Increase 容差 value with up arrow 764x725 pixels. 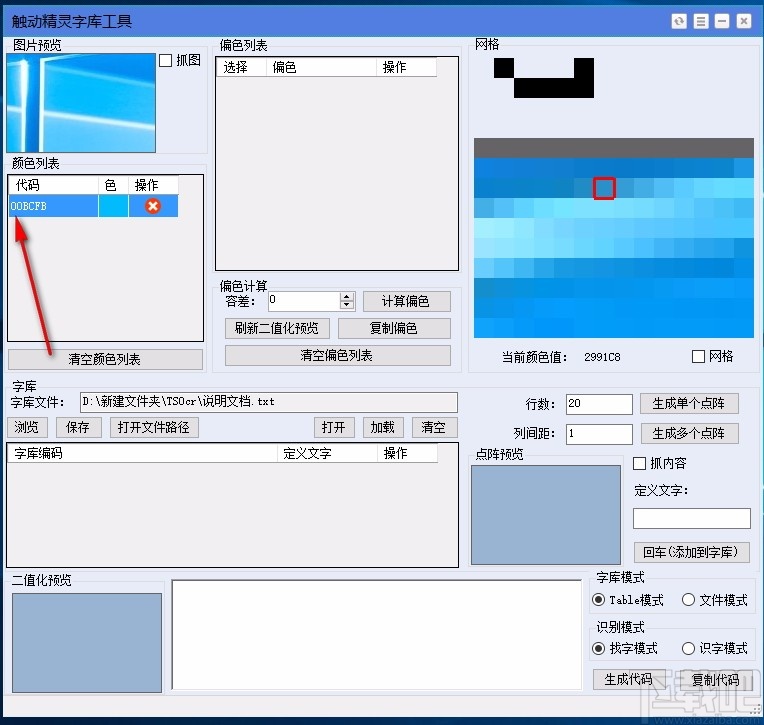(346, 297)
